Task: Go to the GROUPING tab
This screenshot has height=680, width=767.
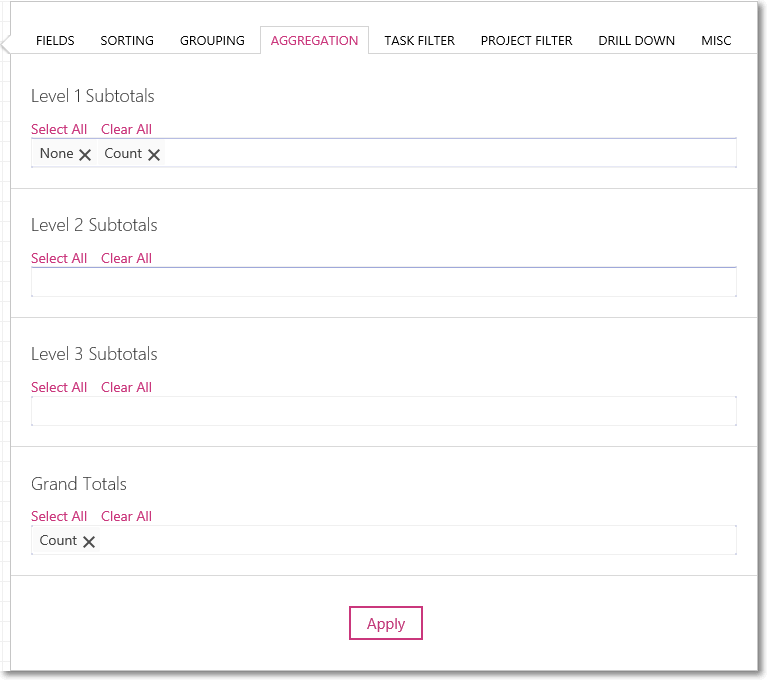Action: coord(212,41)
